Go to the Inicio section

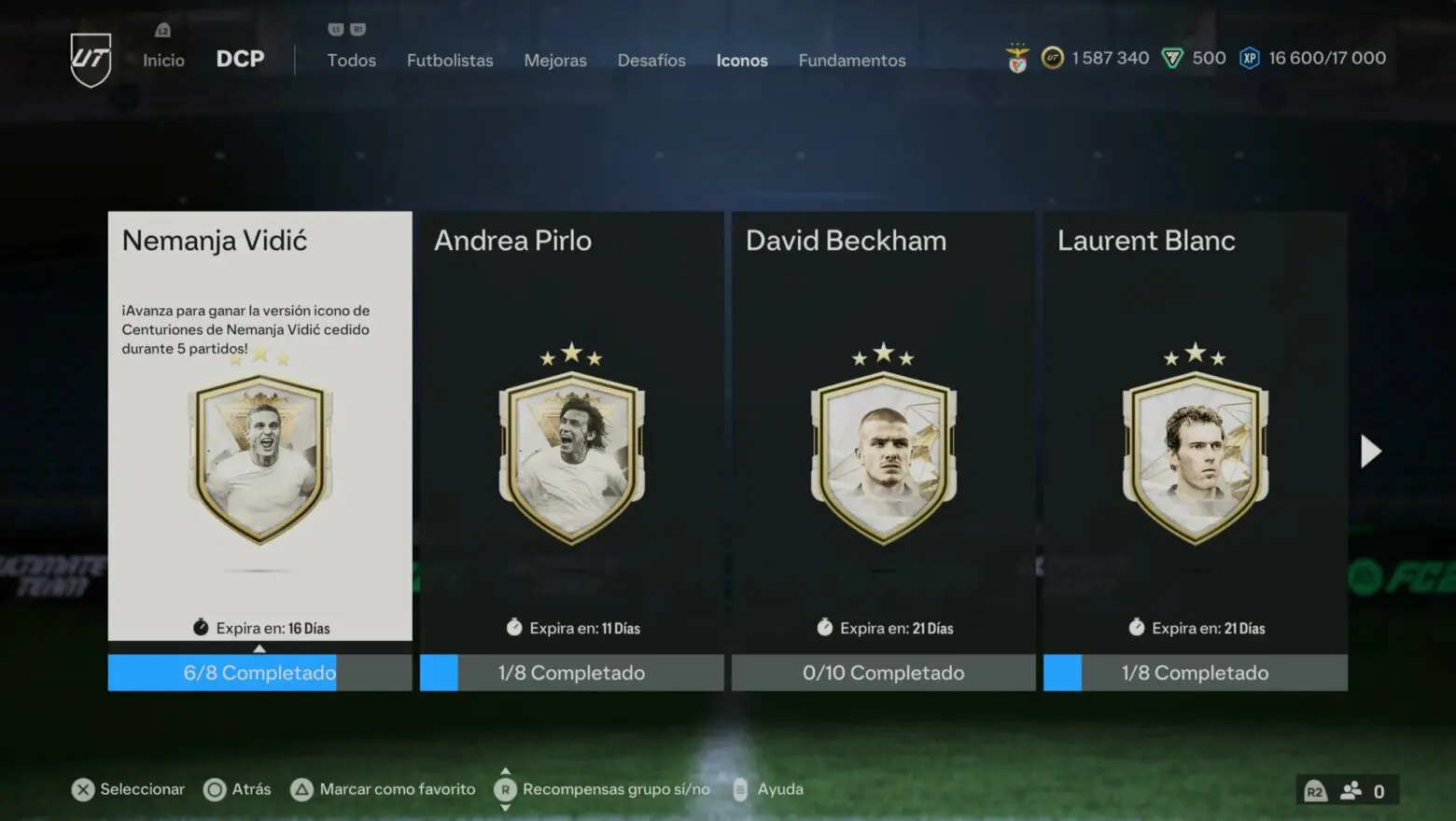click(163, 61)
